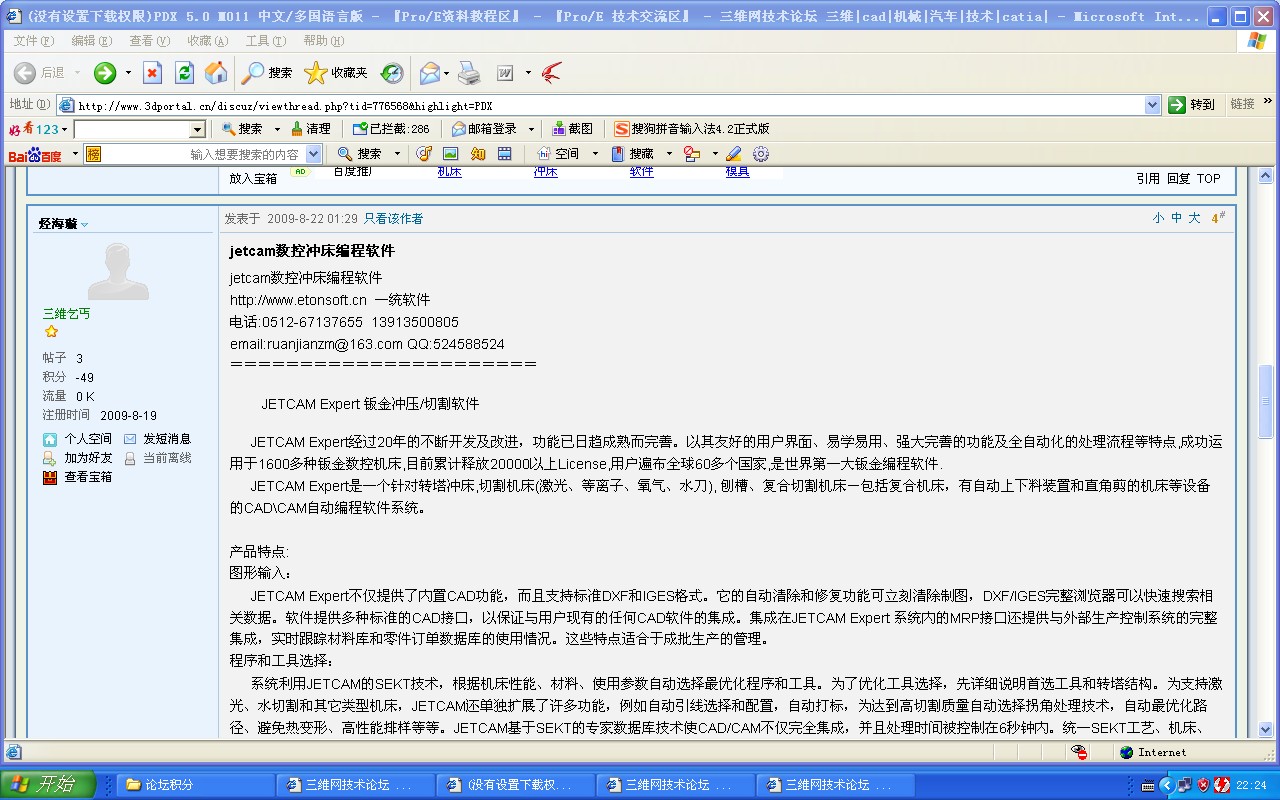The width and height of the screenshot is (1280, 800).
Task: Expand the 好看123 search box dropdown
Action: (x=197, y=130)
